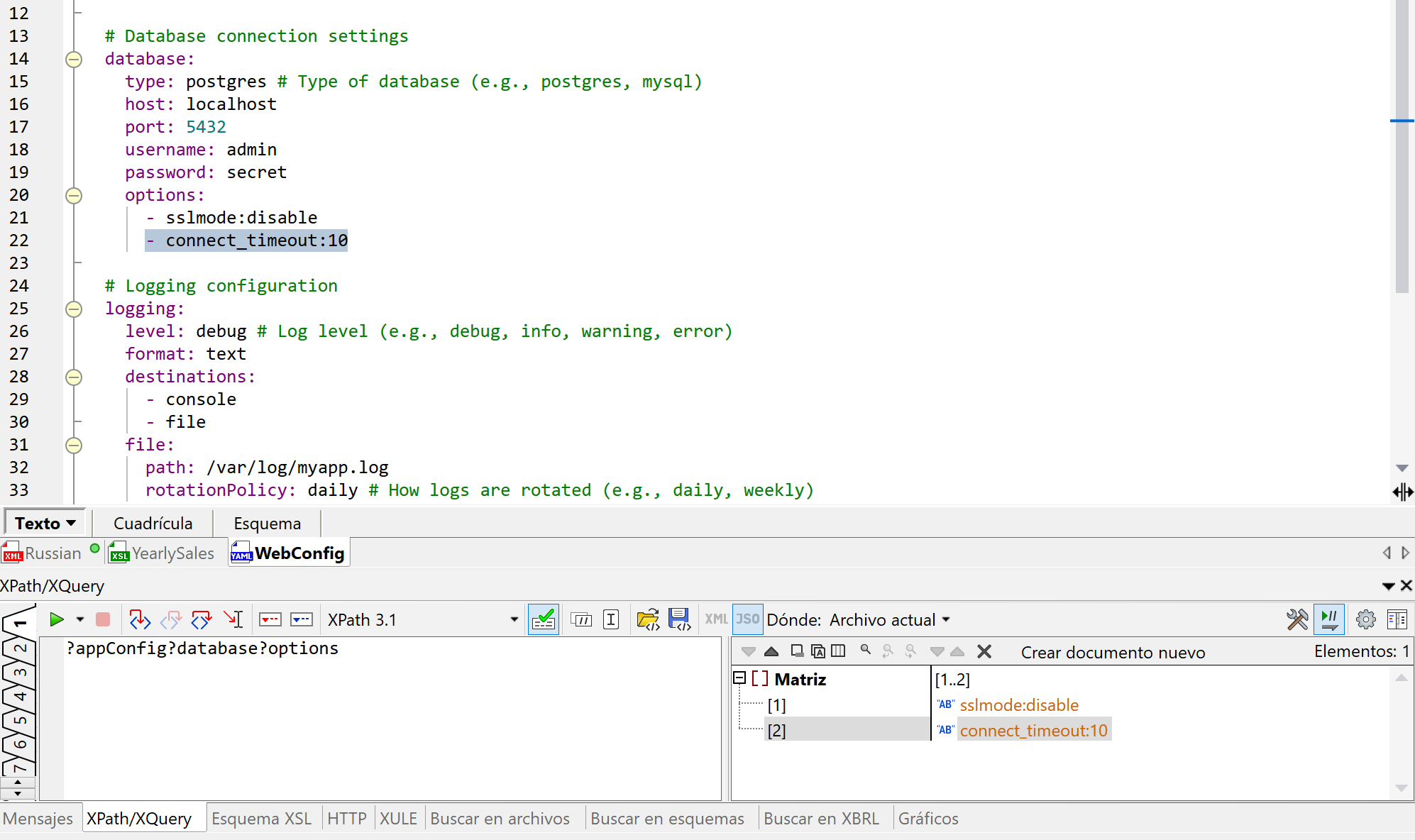Switch to YearlySales document tab
The height and width of the screenshot is (840, 1415).
click(172, 553)
